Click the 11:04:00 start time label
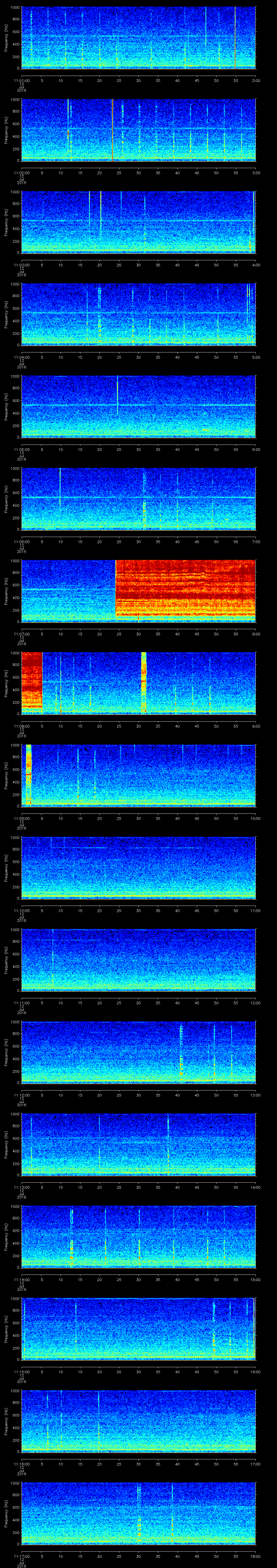The height and width of the screenshot is (1568, 277). 21,357
